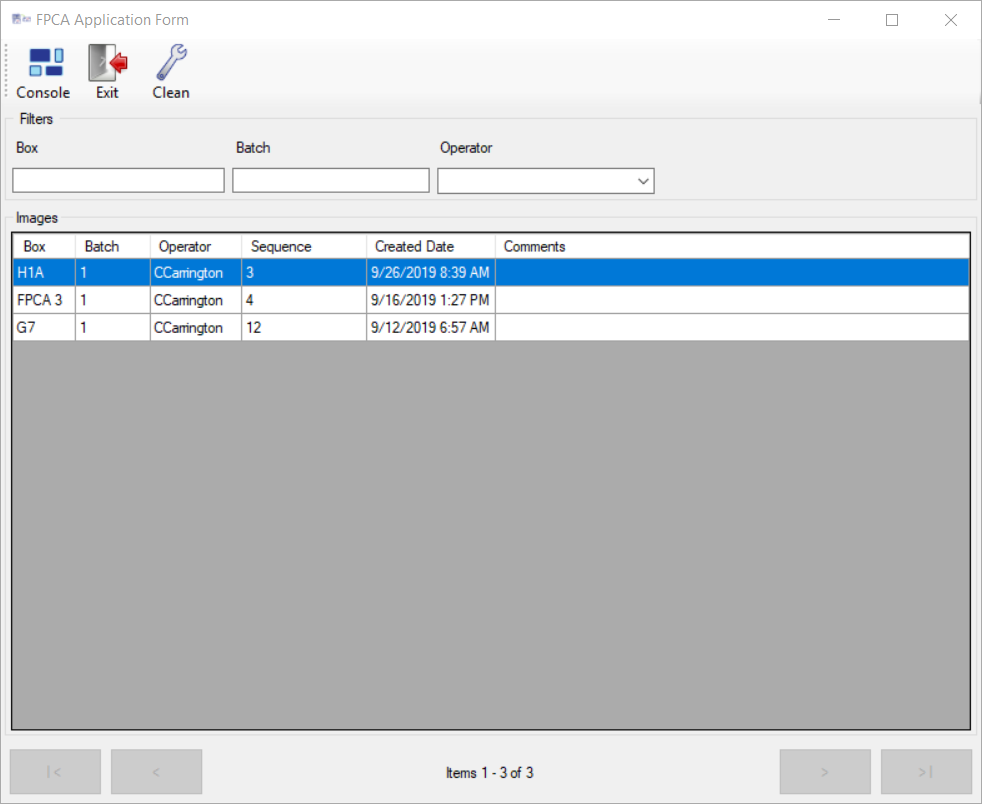Click CCarrington in the G7 row

click(196, 327)
